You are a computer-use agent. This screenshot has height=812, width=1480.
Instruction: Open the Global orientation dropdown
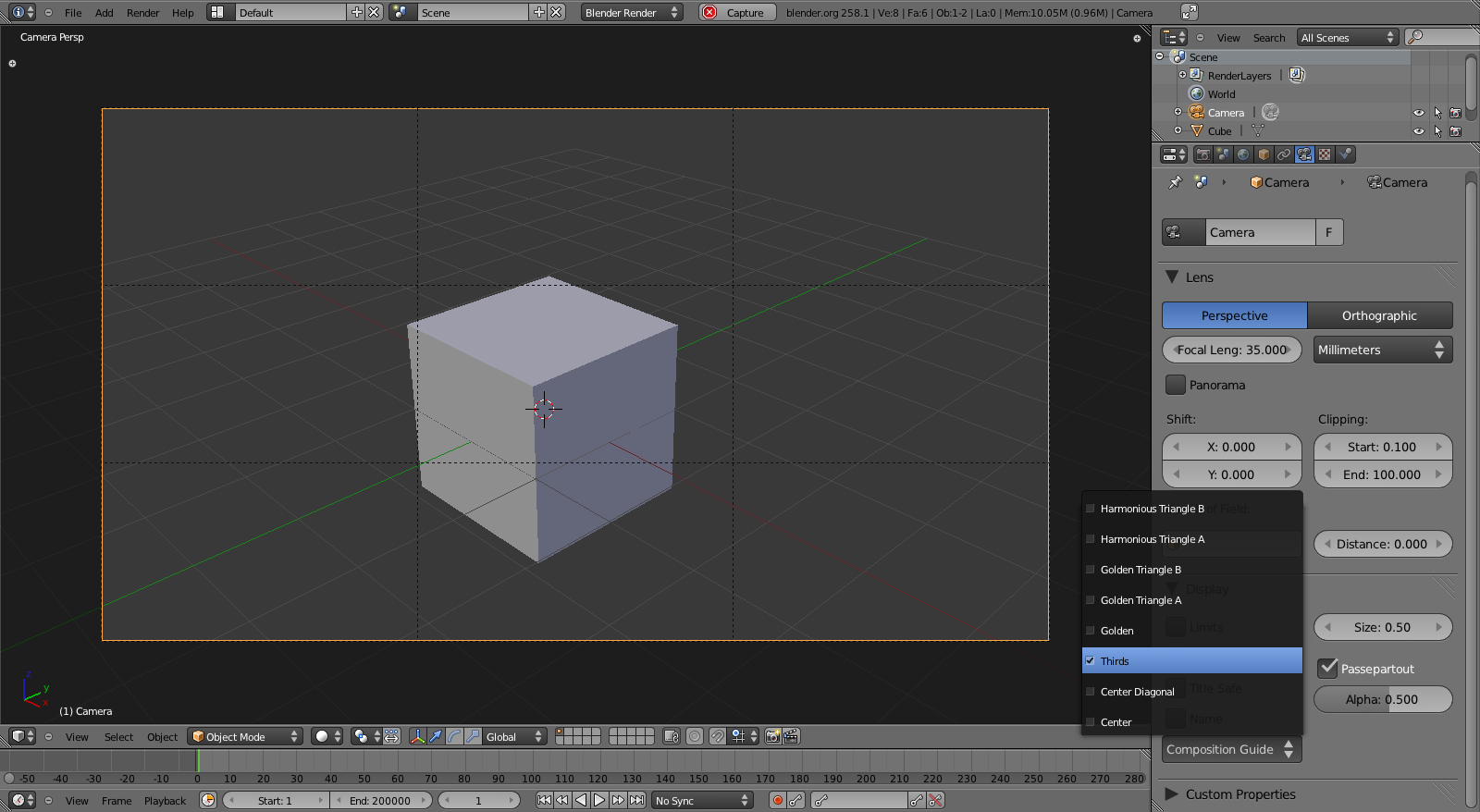pos(515,736)
